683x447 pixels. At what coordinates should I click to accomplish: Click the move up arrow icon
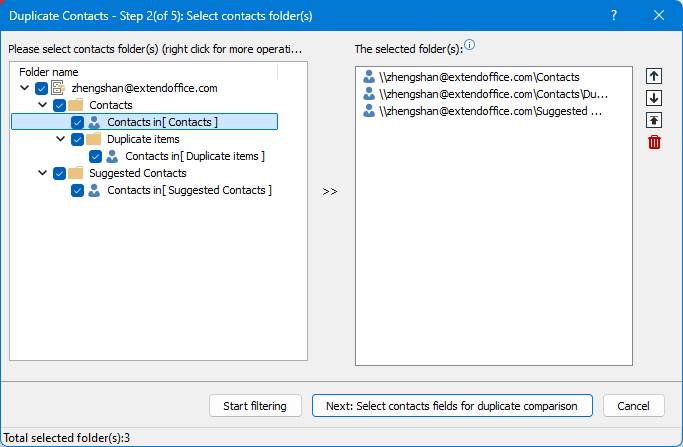(654, 76)
